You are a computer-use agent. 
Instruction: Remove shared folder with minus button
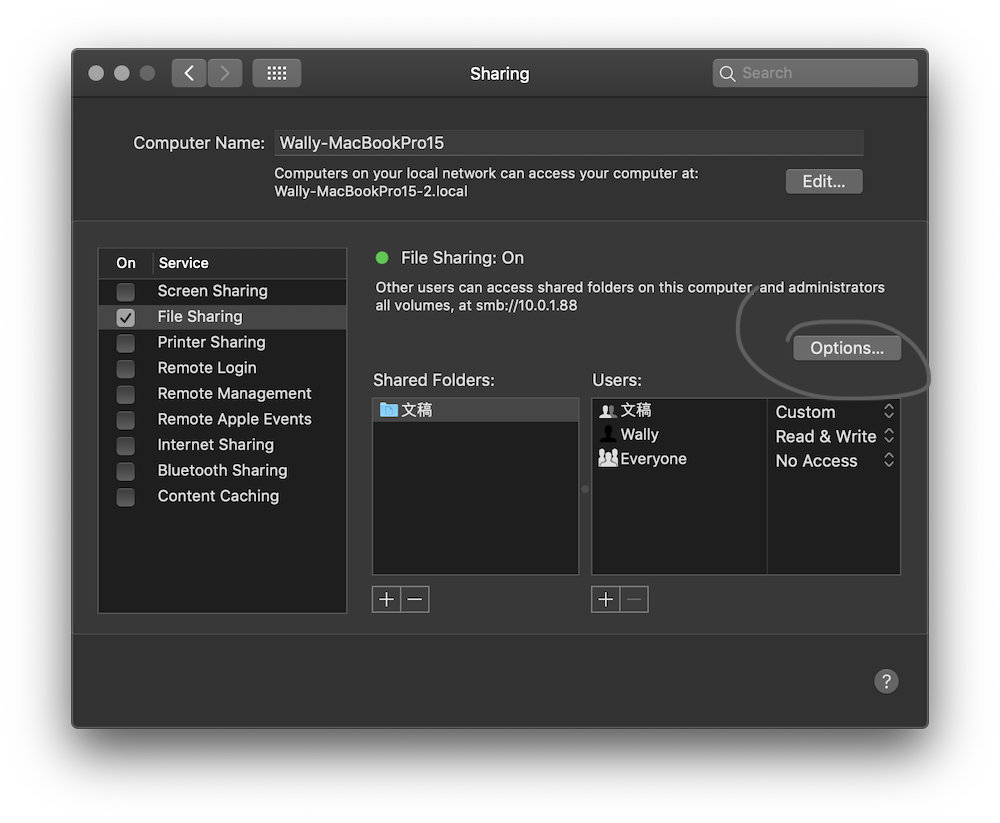pos(415,599)
